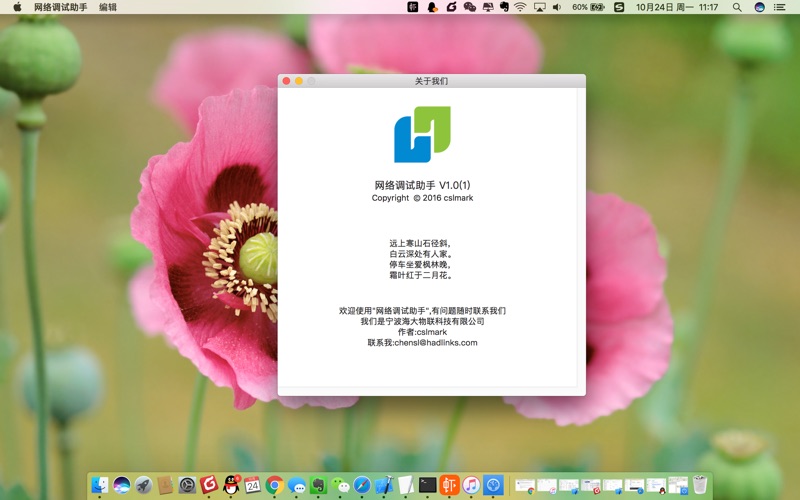Open Safari compass icon in dock
800x500 pixels.
pyautogui.click(x=362, y=485)
